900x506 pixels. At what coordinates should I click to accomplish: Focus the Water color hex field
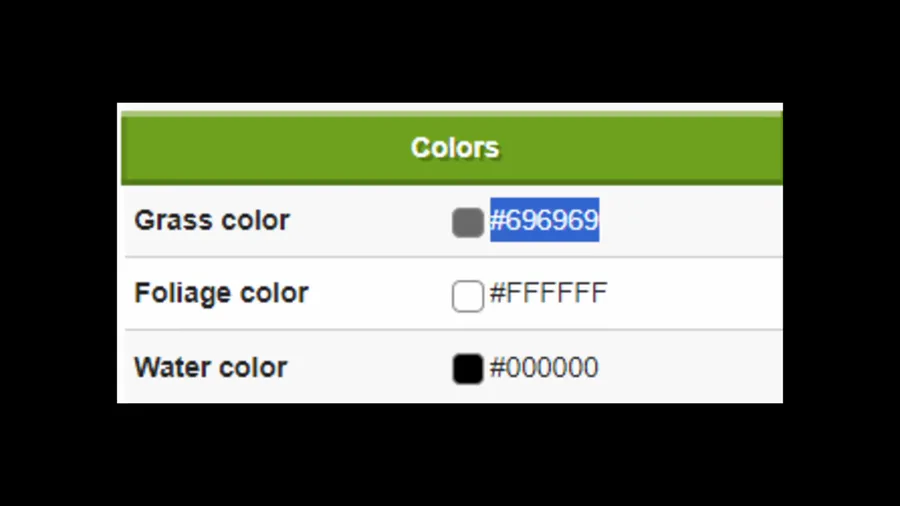(544, 368)
